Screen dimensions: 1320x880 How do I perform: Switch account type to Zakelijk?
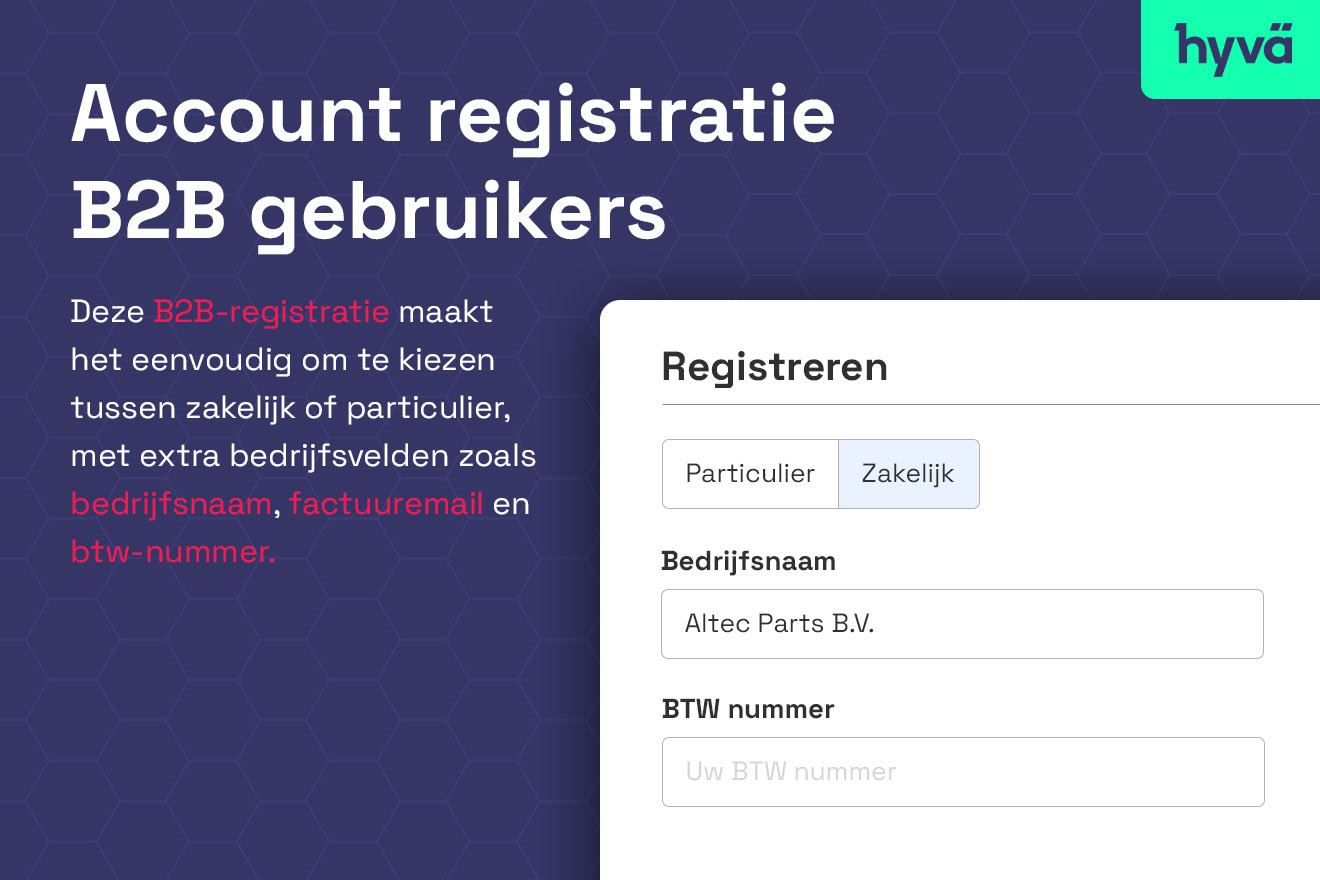pyautogui.click(x=908, y=474)
